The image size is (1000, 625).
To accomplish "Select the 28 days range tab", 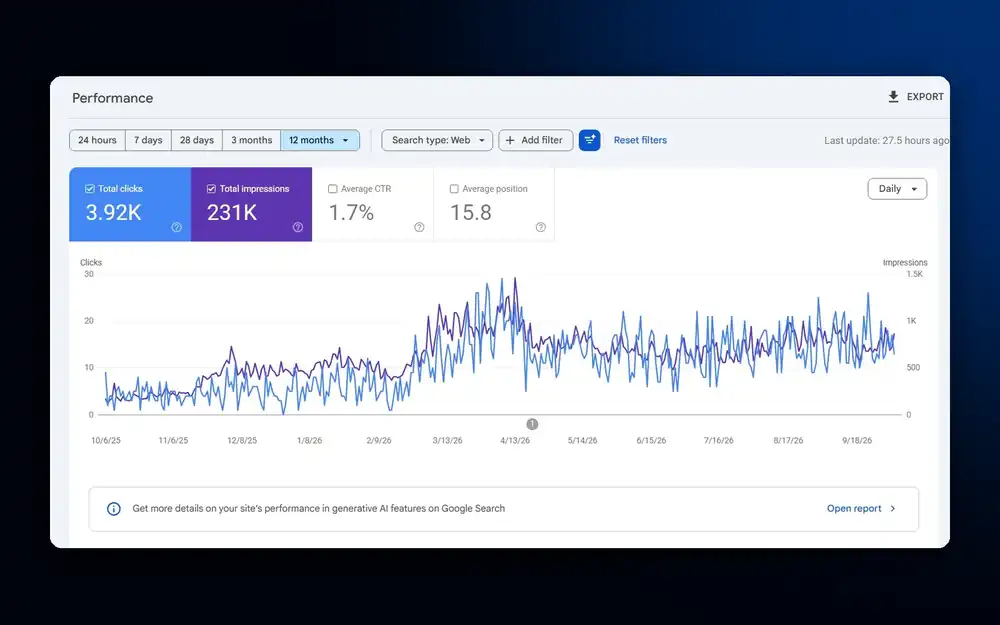I will 196,140.
